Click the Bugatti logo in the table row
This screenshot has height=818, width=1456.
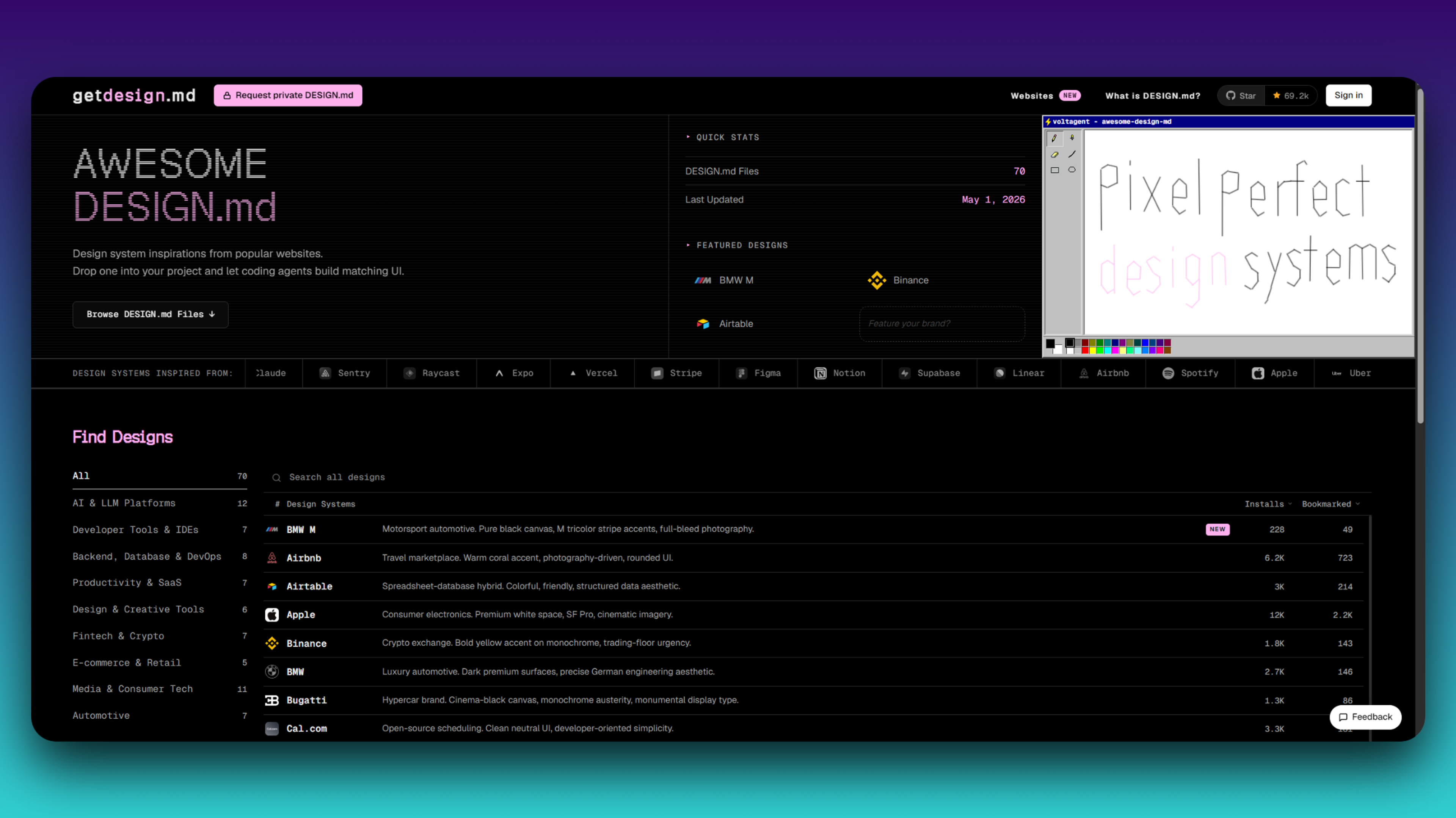(272, 700)
